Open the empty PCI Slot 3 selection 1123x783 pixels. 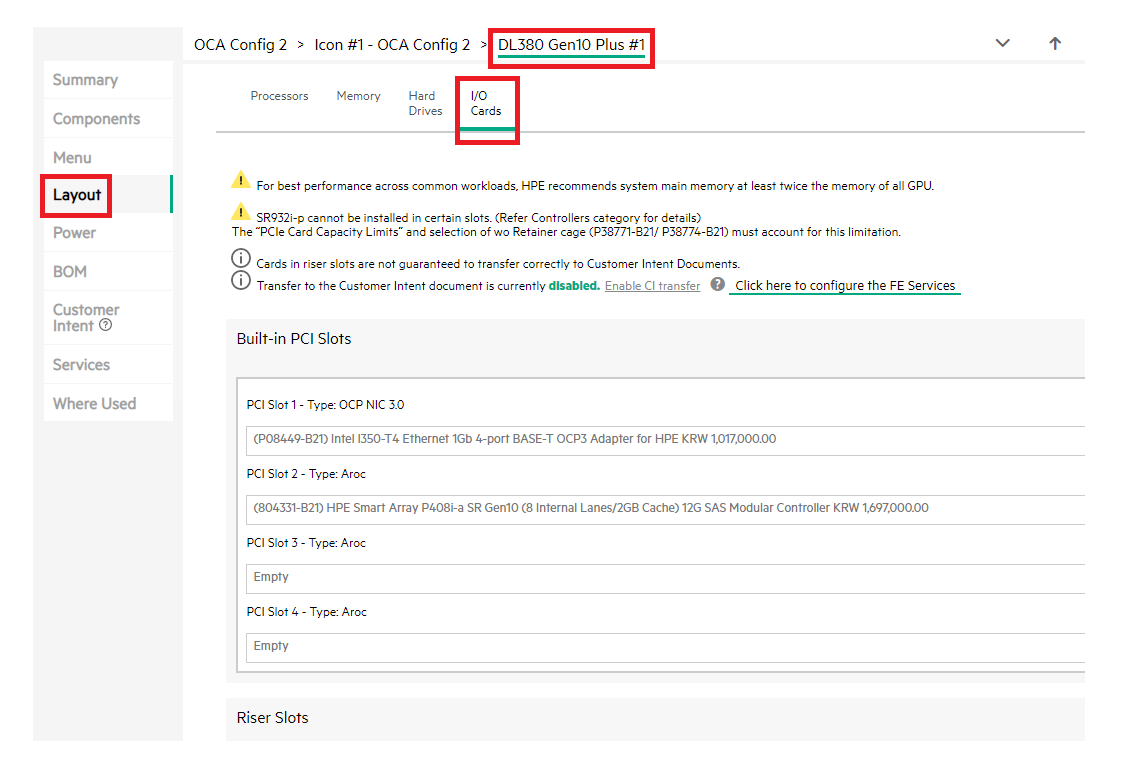tap(665, 578)
